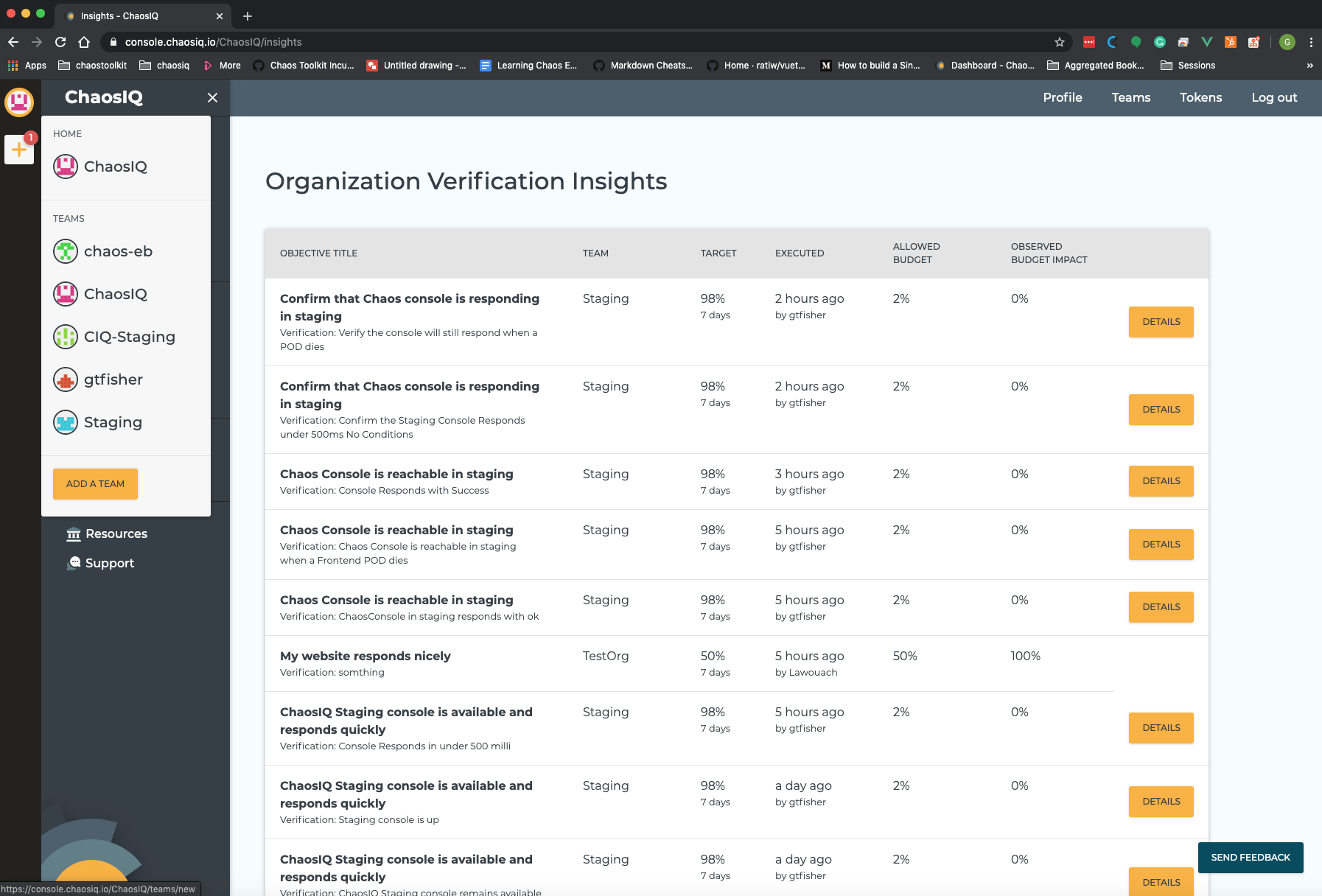Click the gtfisher team avatar icon

pos(66,379)
